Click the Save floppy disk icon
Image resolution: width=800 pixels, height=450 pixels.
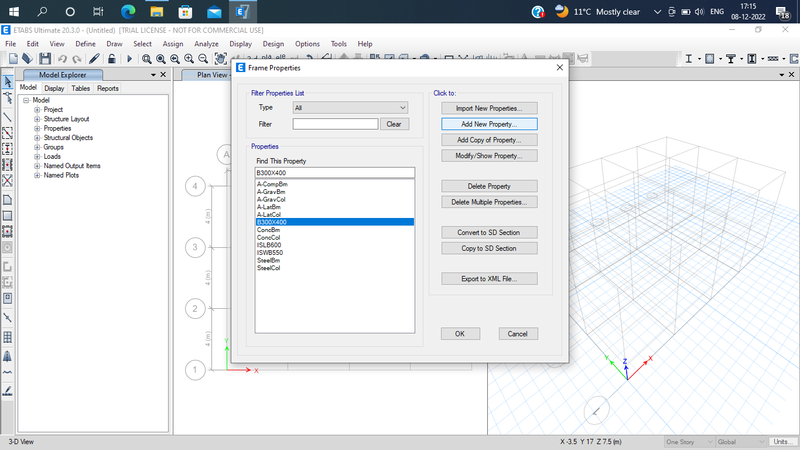45,59
